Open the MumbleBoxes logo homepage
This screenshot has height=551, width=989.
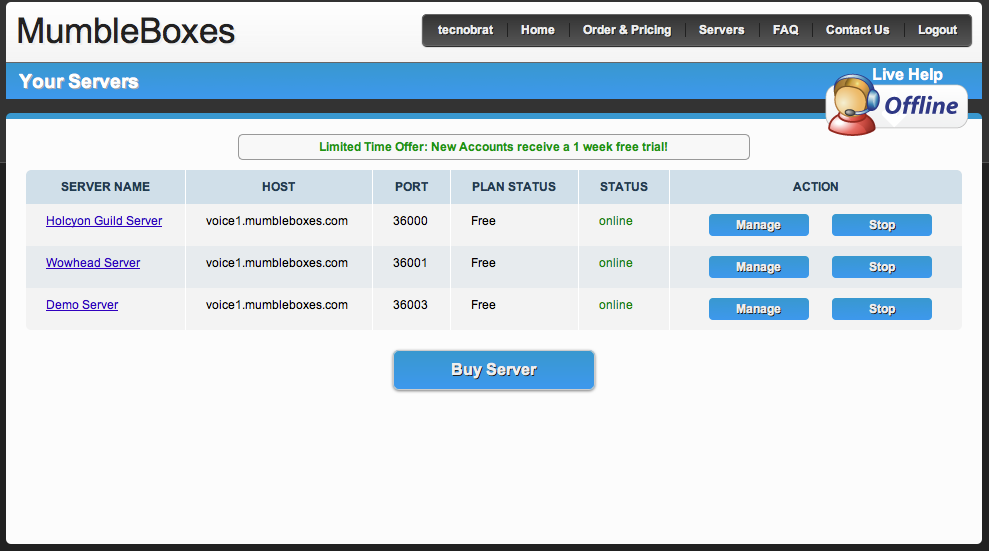[x=126, y=31]
